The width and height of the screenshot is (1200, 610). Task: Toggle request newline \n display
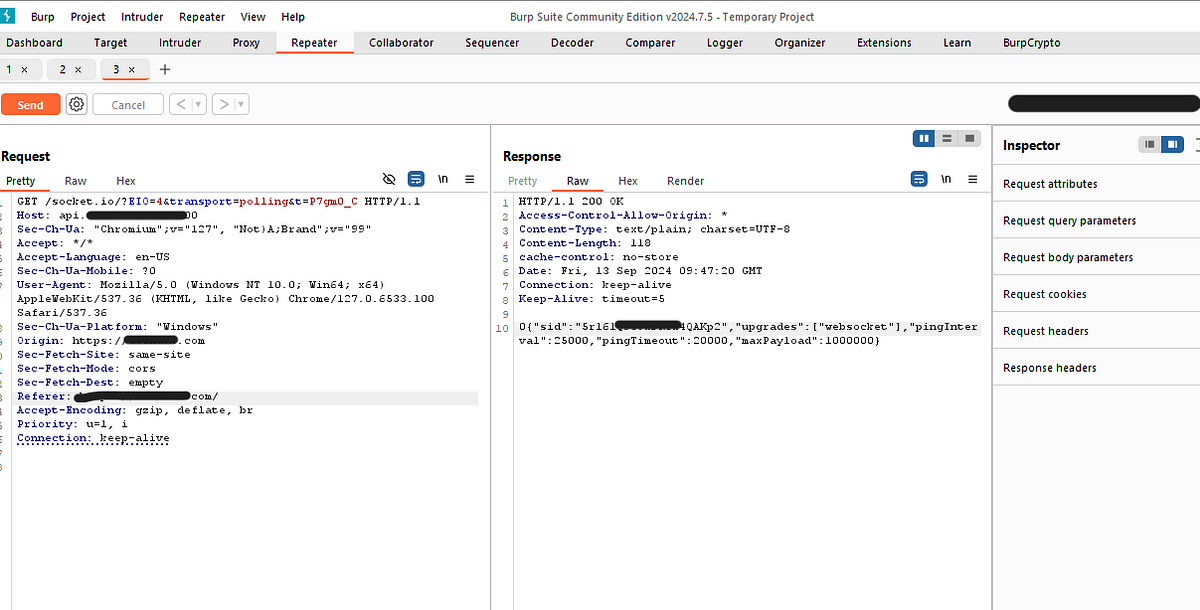pos(443,179)
